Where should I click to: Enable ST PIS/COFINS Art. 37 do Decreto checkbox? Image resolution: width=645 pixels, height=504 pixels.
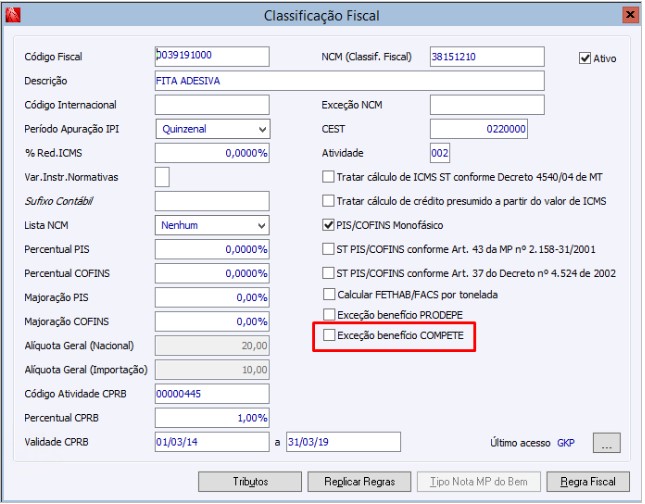click(328, 273)
